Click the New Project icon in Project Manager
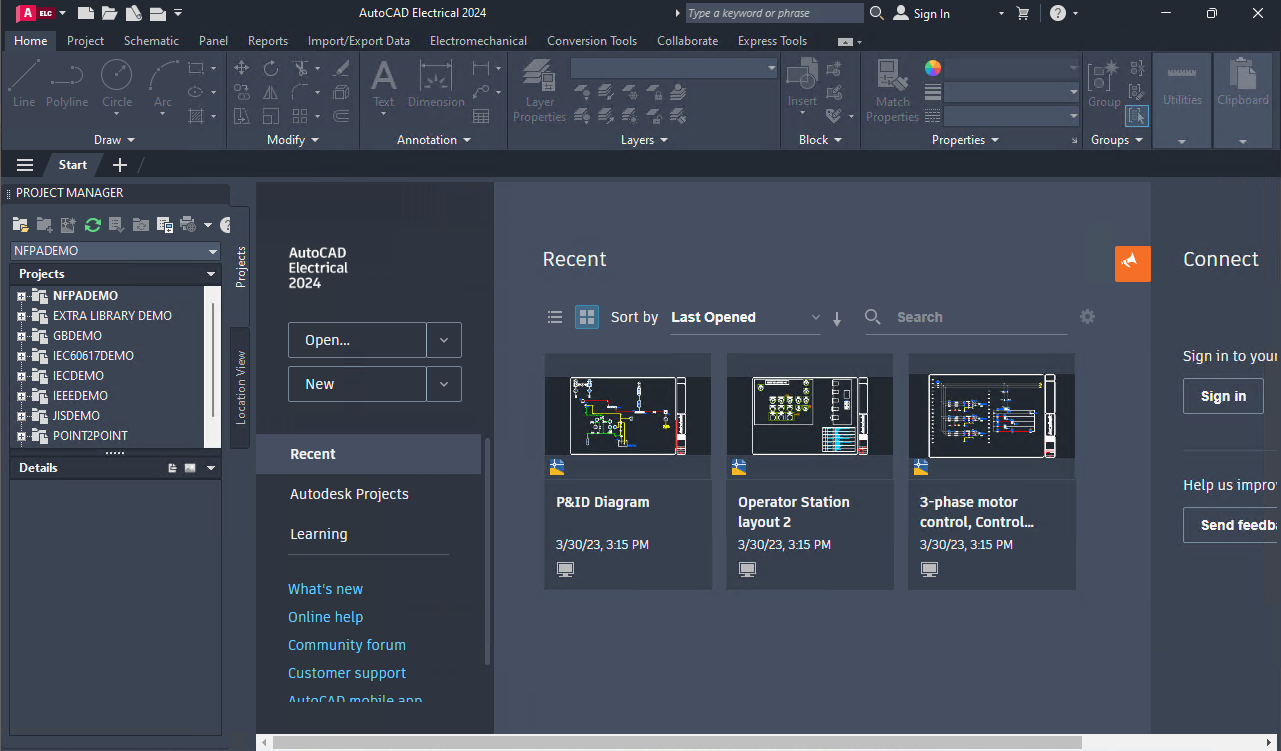The width and height of the screenshot is (1281, 751). [44, 225]
